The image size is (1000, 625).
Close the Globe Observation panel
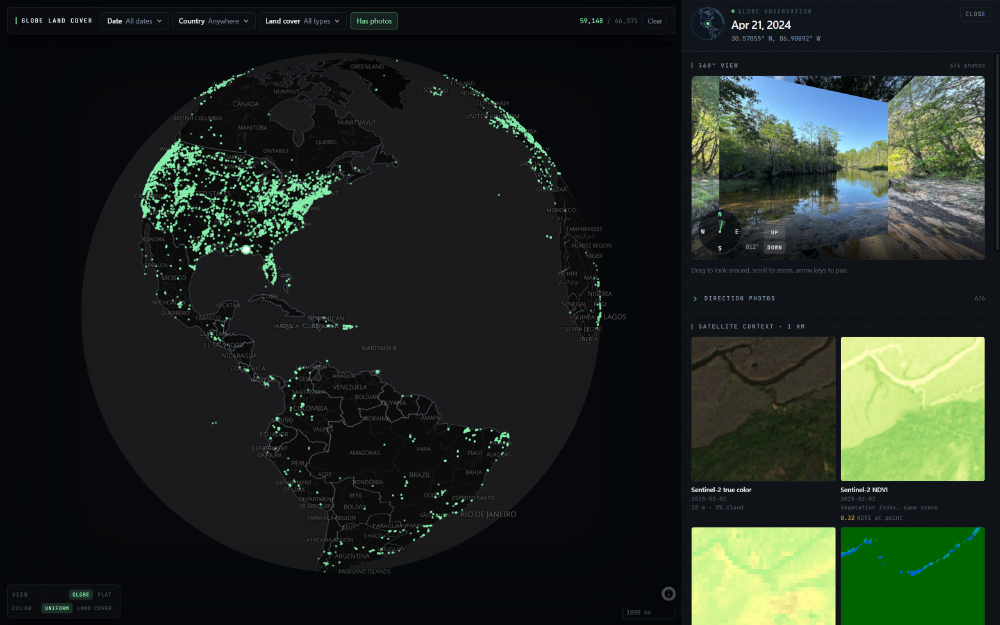click(x=975, y=14)
